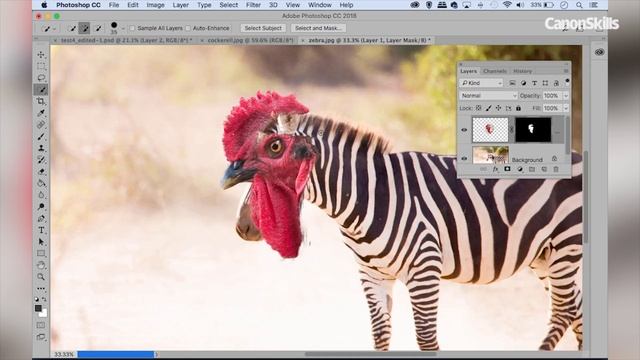This screenshot has width=640, height=360.
Task: Switch to cockerell.jpg document tab
Action: 251,40
